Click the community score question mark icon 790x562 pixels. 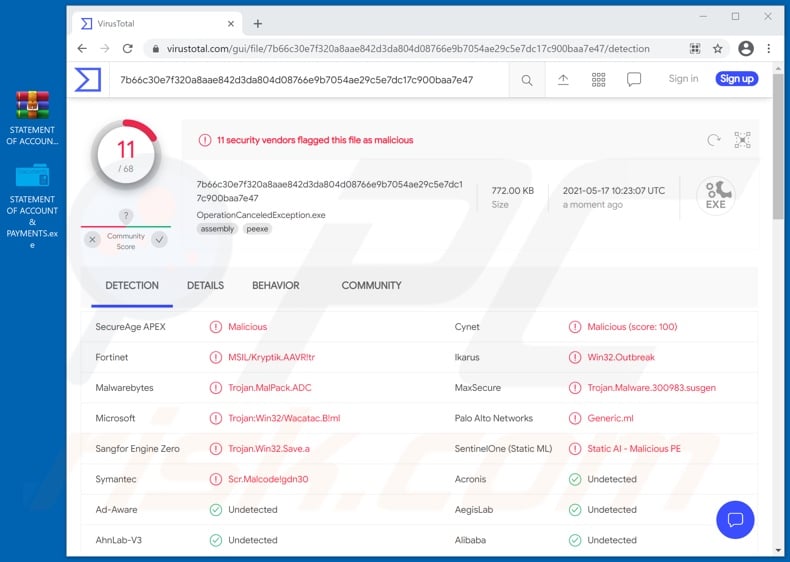tap(126, 216)
